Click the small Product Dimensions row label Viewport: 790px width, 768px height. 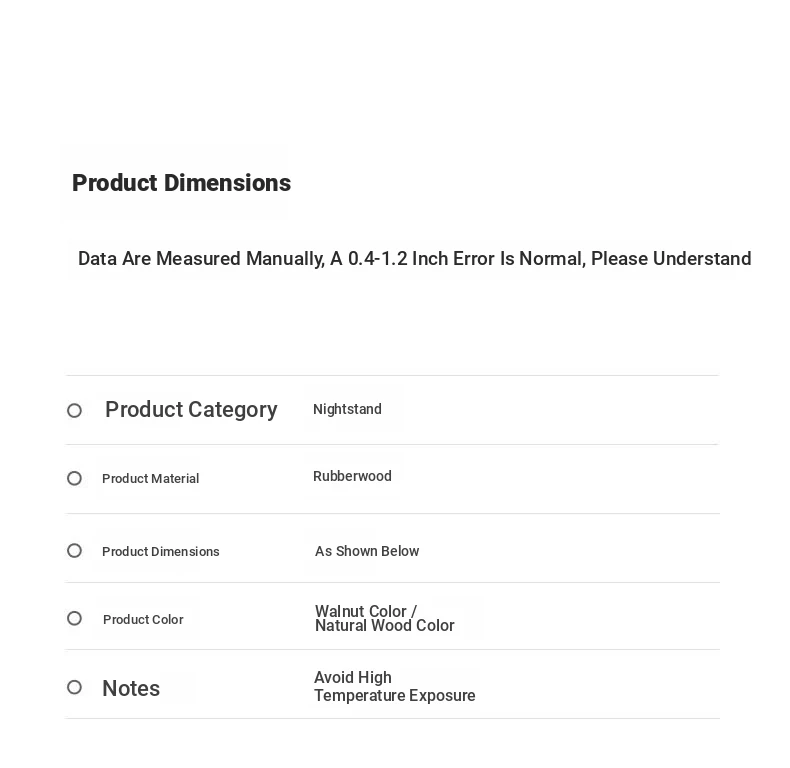160,552
